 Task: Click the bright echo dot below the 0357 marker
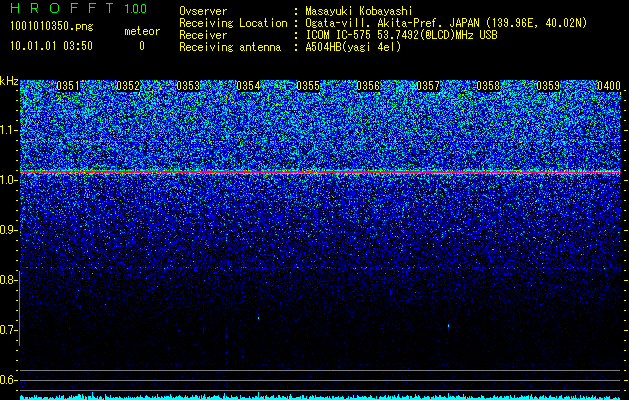(448, 326)
